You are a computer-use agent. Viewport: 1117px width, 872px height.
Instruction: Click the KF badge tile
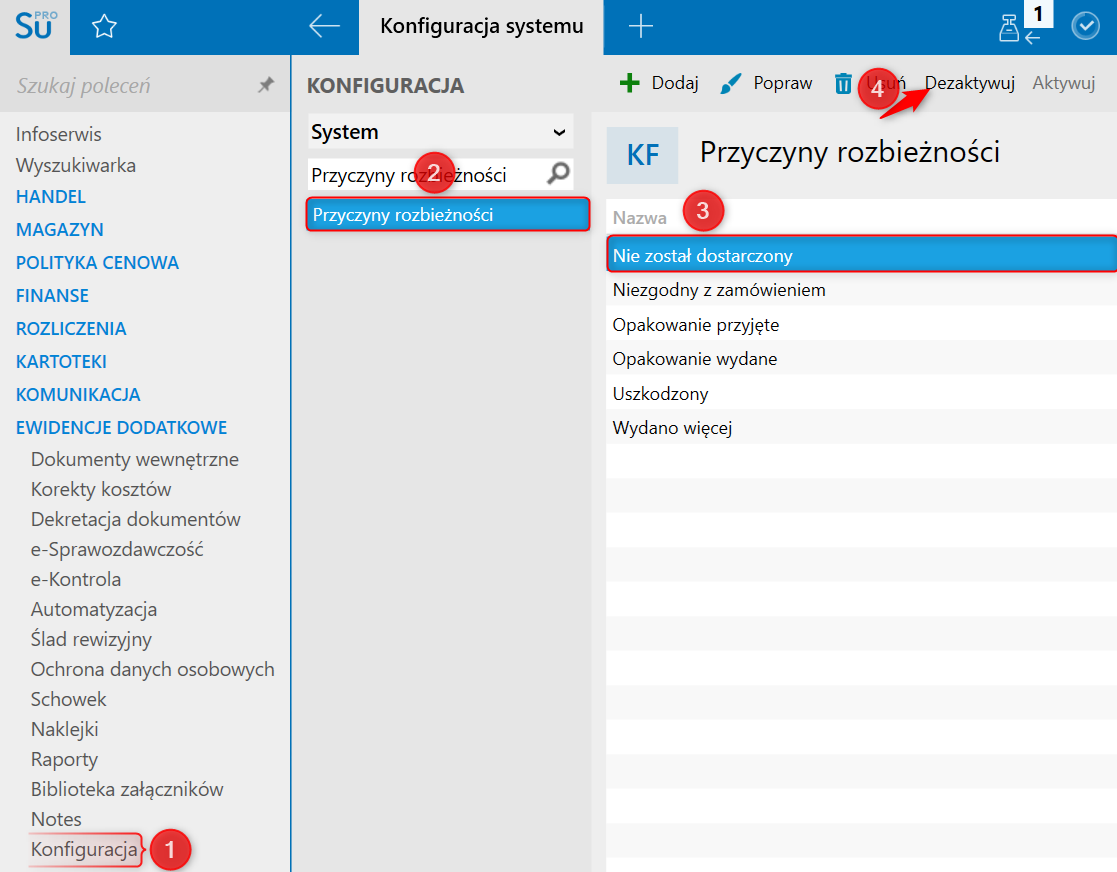[643, 155]
